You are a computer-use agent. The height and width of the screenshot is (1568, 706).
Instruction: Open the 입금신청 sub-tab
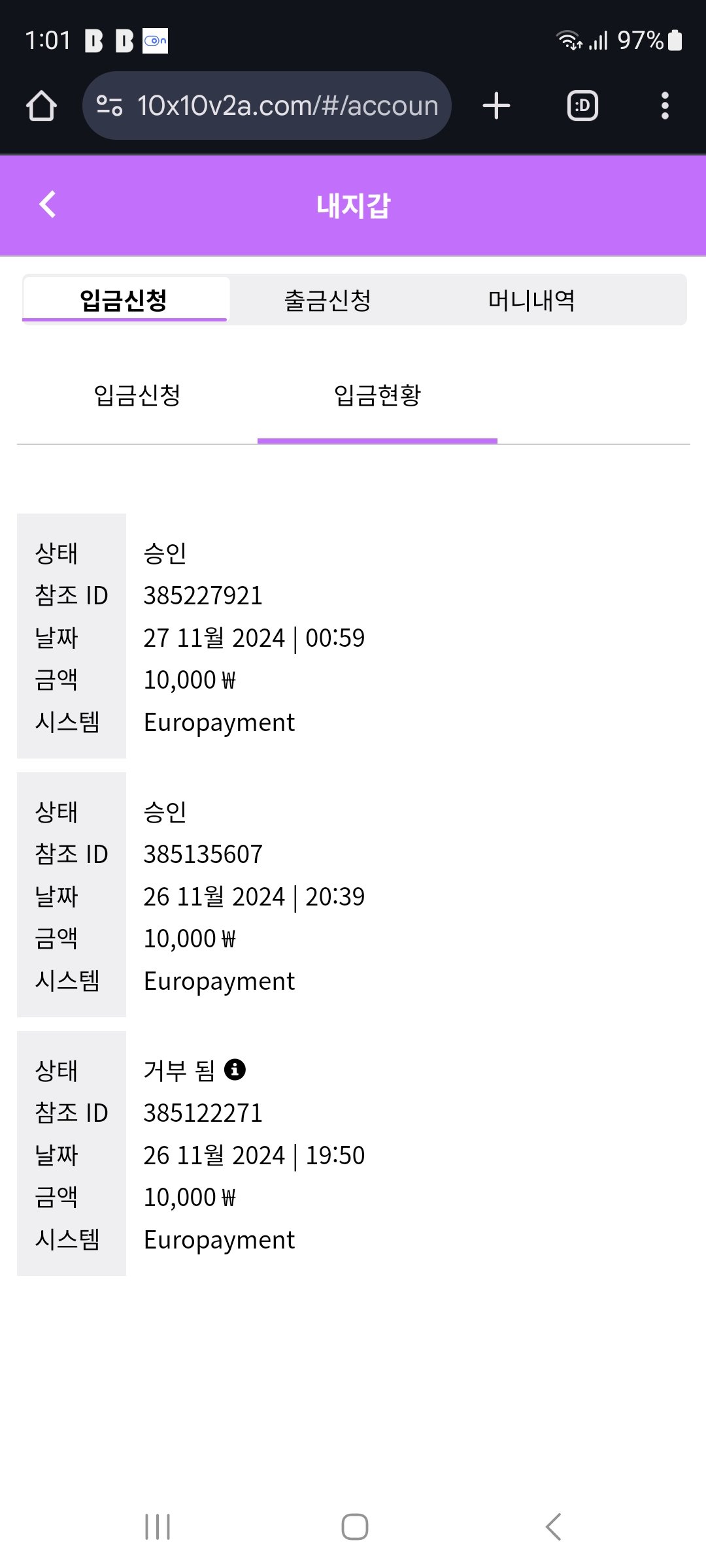point(137,395)
